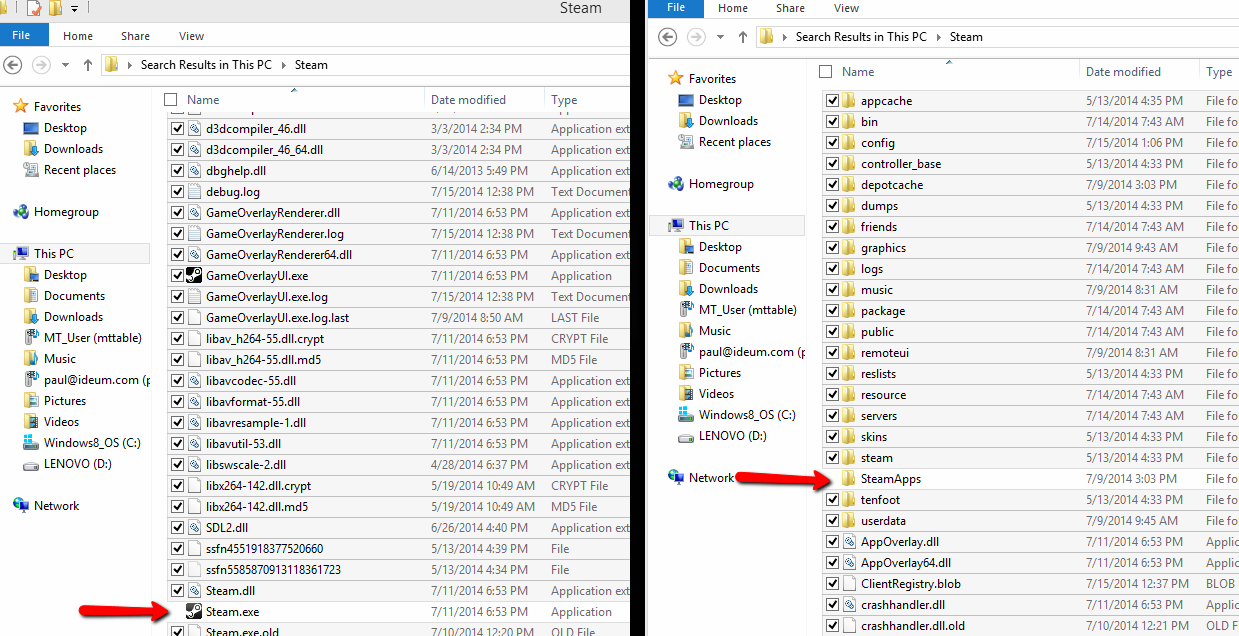This screenshot has height=636, width=1239.
Task: Click the This PC icon in right window sidebar
Action: coord(676,225)
